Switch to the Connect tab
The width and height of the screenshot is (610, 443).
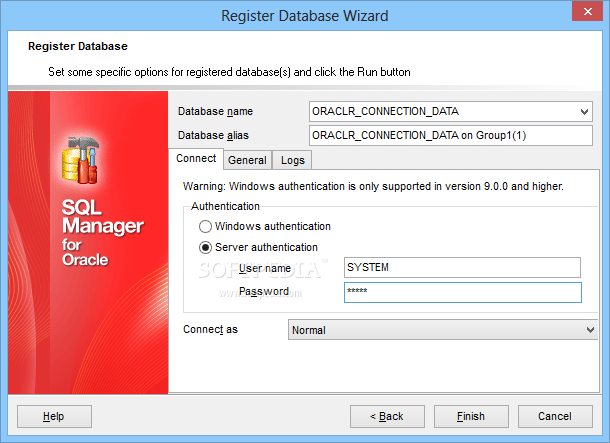pos(196,159)
